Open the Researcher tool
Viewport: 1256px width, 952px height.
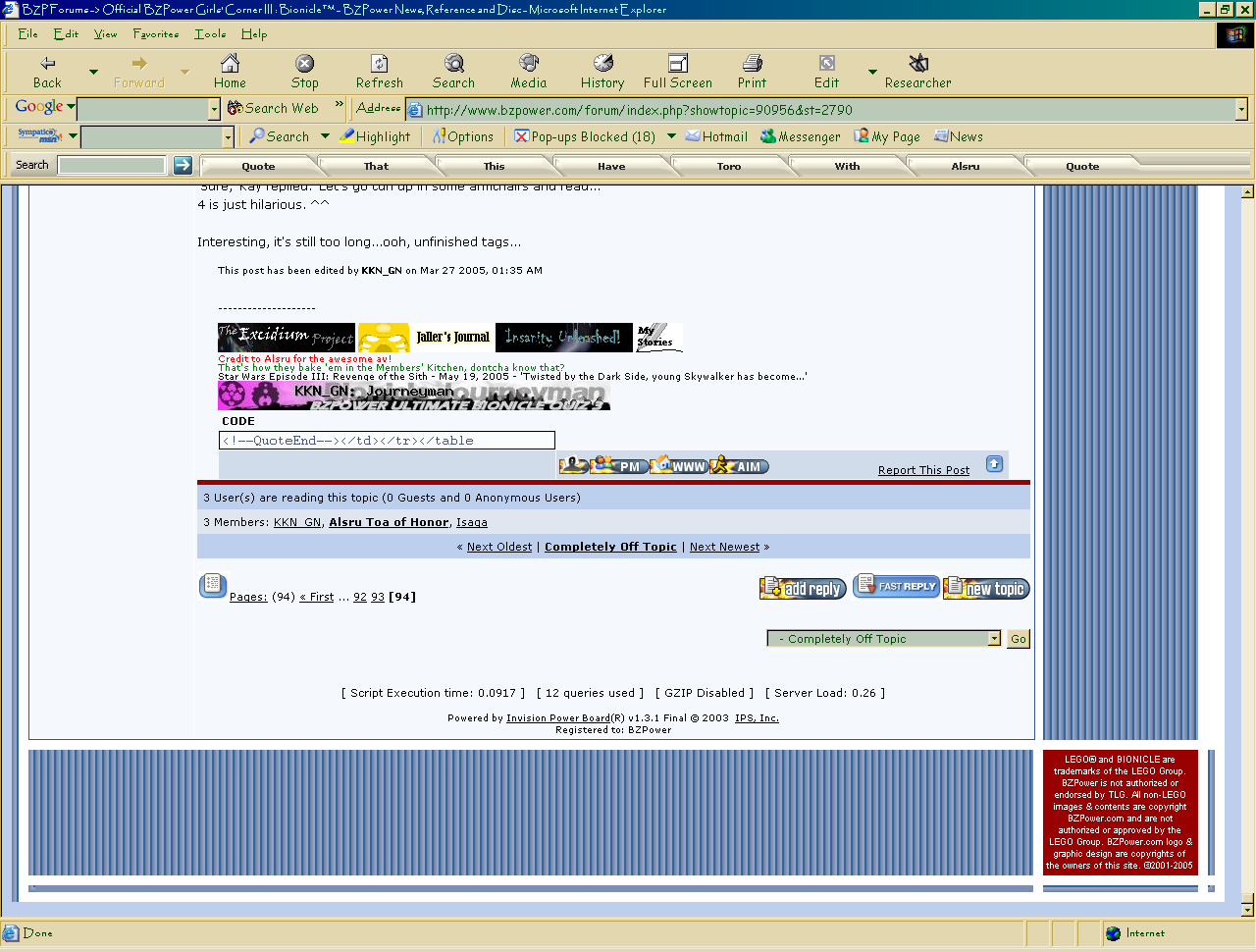tap(917, 72)
